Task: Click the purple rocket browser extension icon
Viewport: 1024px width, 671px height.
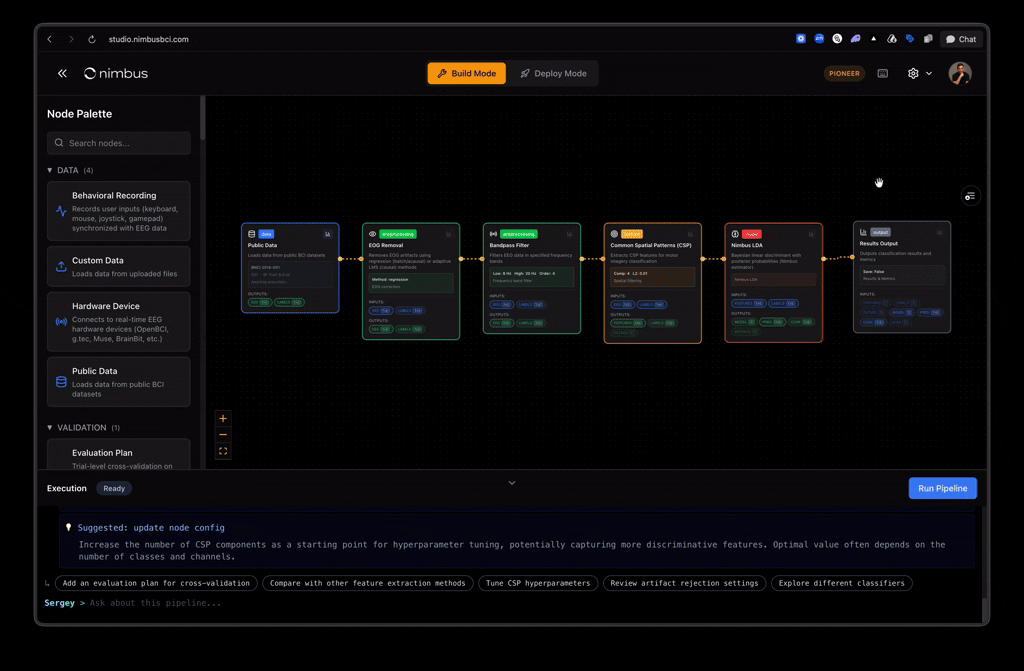Action: tap(856, 39)
